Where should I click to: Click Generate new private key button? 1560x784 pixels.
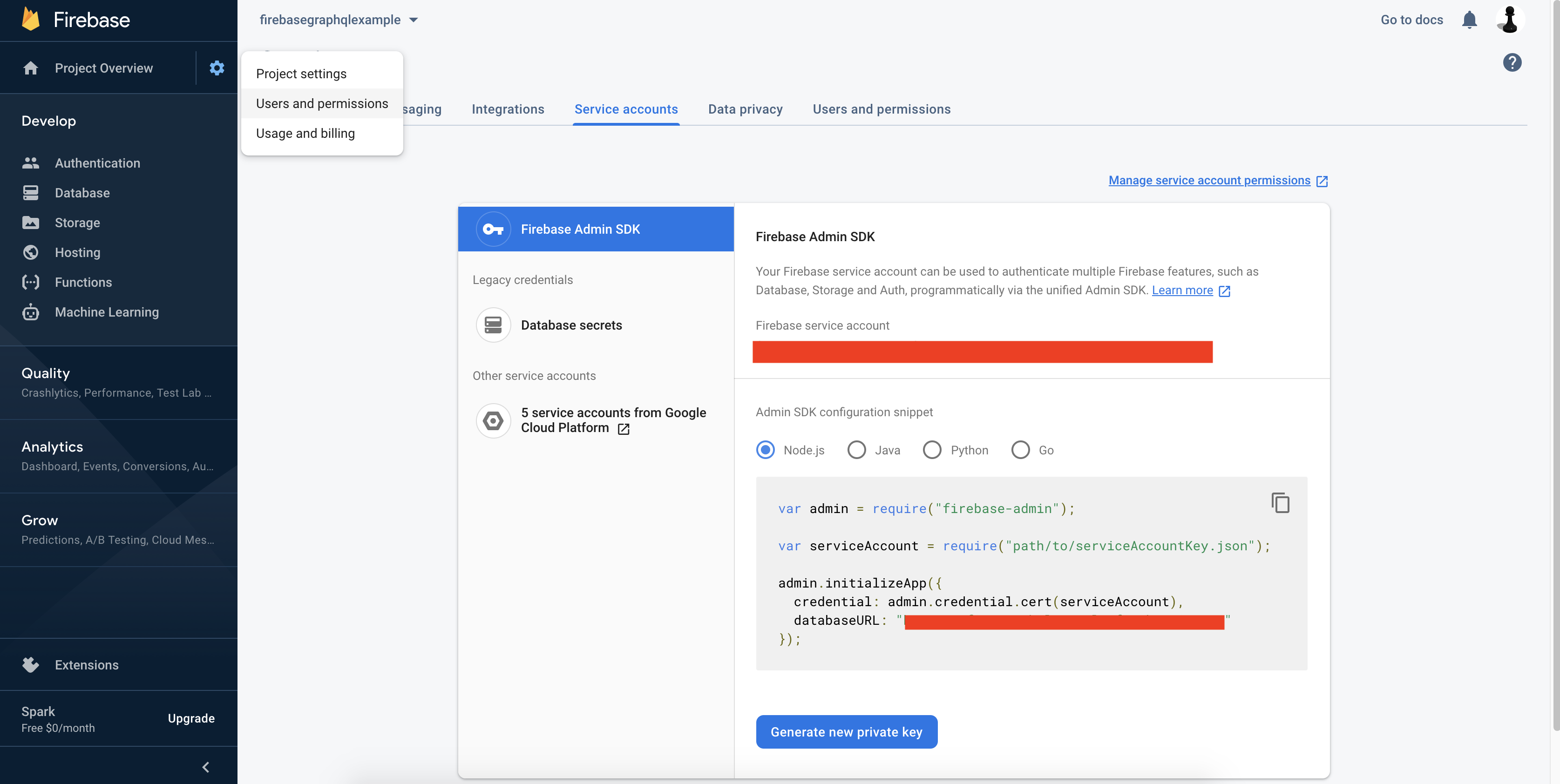(x=847, y=732)
